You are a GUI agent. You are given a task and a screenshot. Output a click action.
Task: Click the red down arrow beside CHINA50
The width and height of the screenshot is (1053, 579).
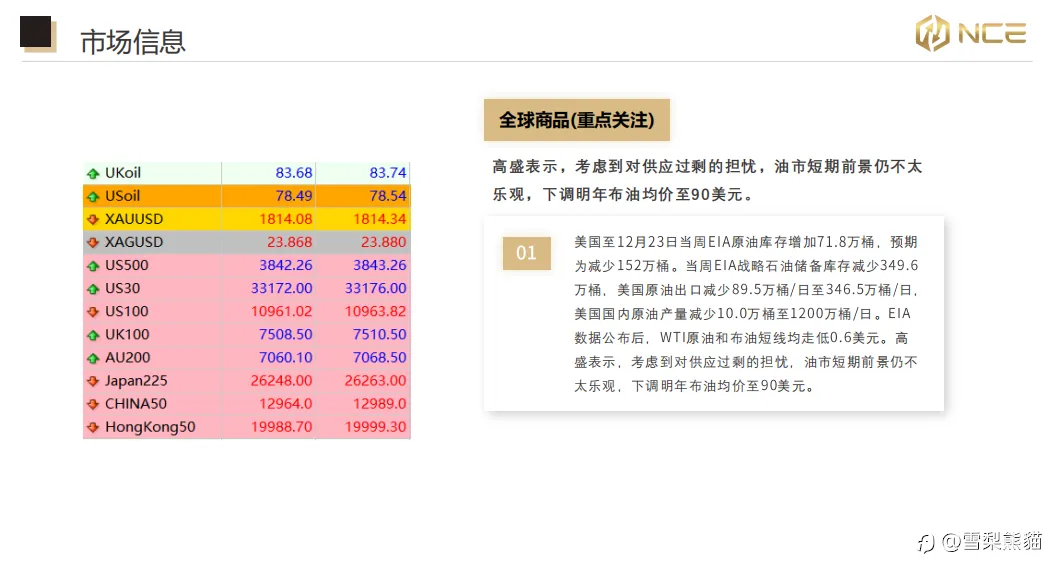tap(93, 404)
